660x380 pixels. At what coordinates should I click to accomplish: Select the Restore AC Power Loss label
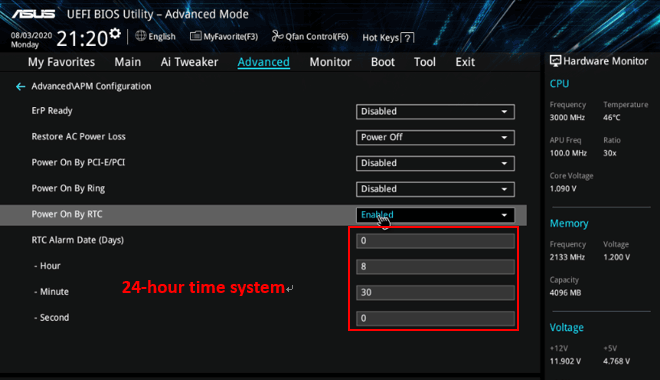[x=78, y=136]
